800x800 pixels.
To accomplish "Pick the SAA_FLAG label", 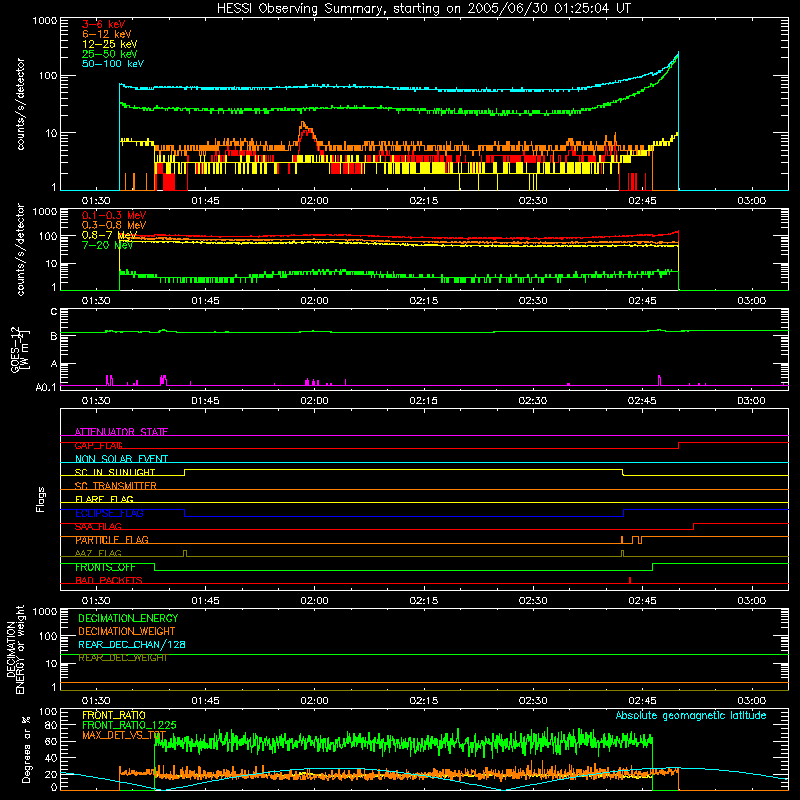I will click(98, 527).
